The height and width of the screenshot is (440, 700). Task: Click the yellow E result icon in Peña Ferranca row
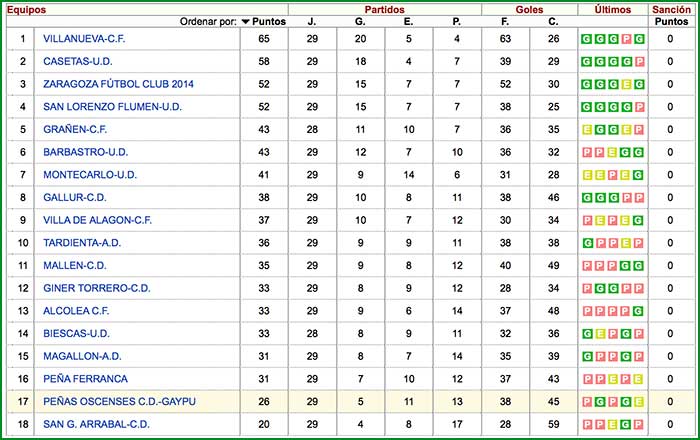pyautogui.click(x=612, y=379)
